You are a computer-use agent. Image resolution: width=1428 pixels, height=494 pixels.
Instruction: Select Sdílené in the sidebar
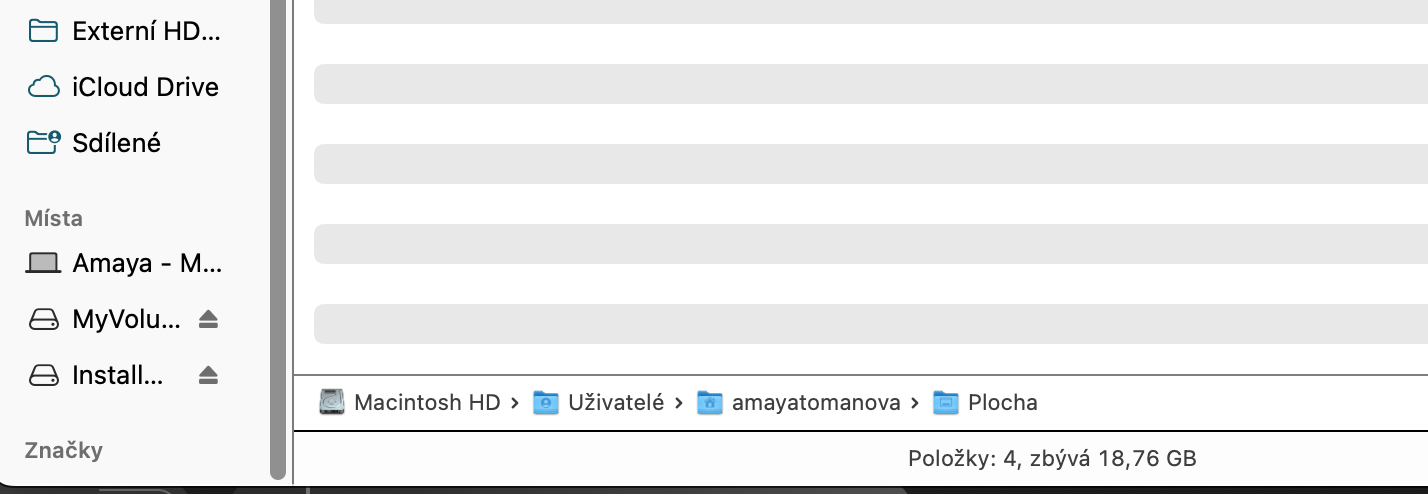[116, 143]
